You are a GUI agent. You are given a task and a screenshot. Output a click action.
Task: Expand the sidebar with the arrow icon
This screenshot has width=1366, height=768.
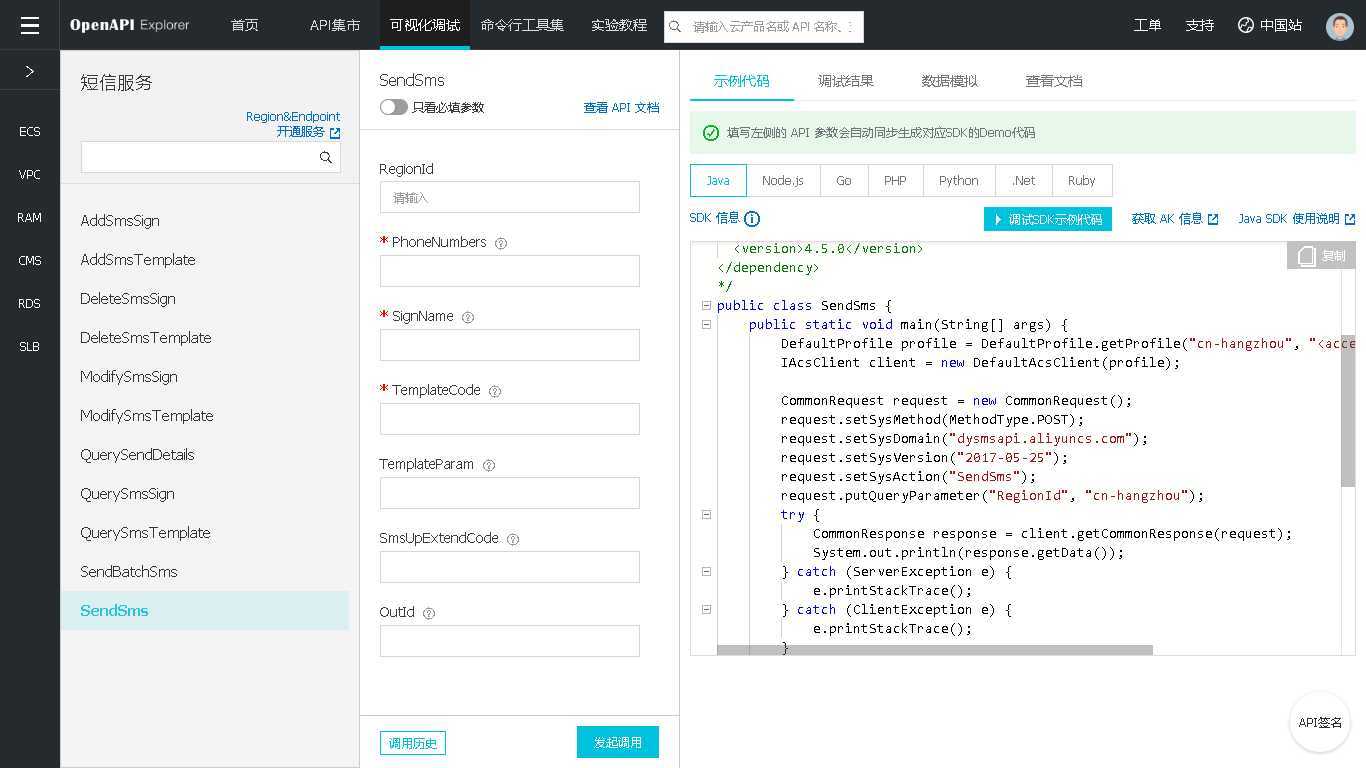point(30,71)
